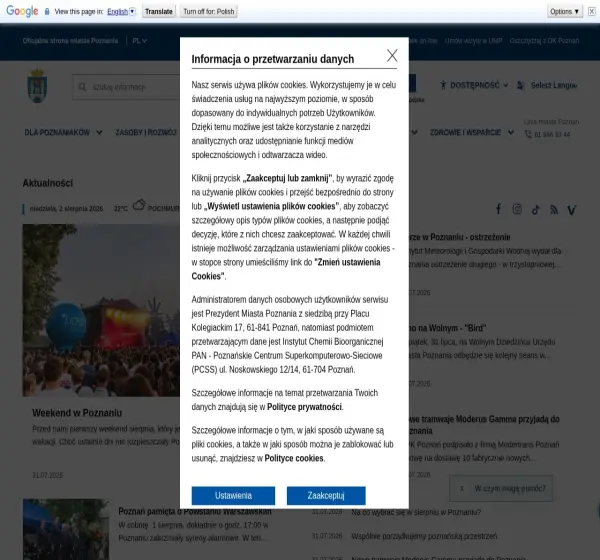Image resolution: width=600 pixels, height=560 pixels.
Task: Open the storm warning 'ostrzeżenie' headline
Action: [459, 237]
